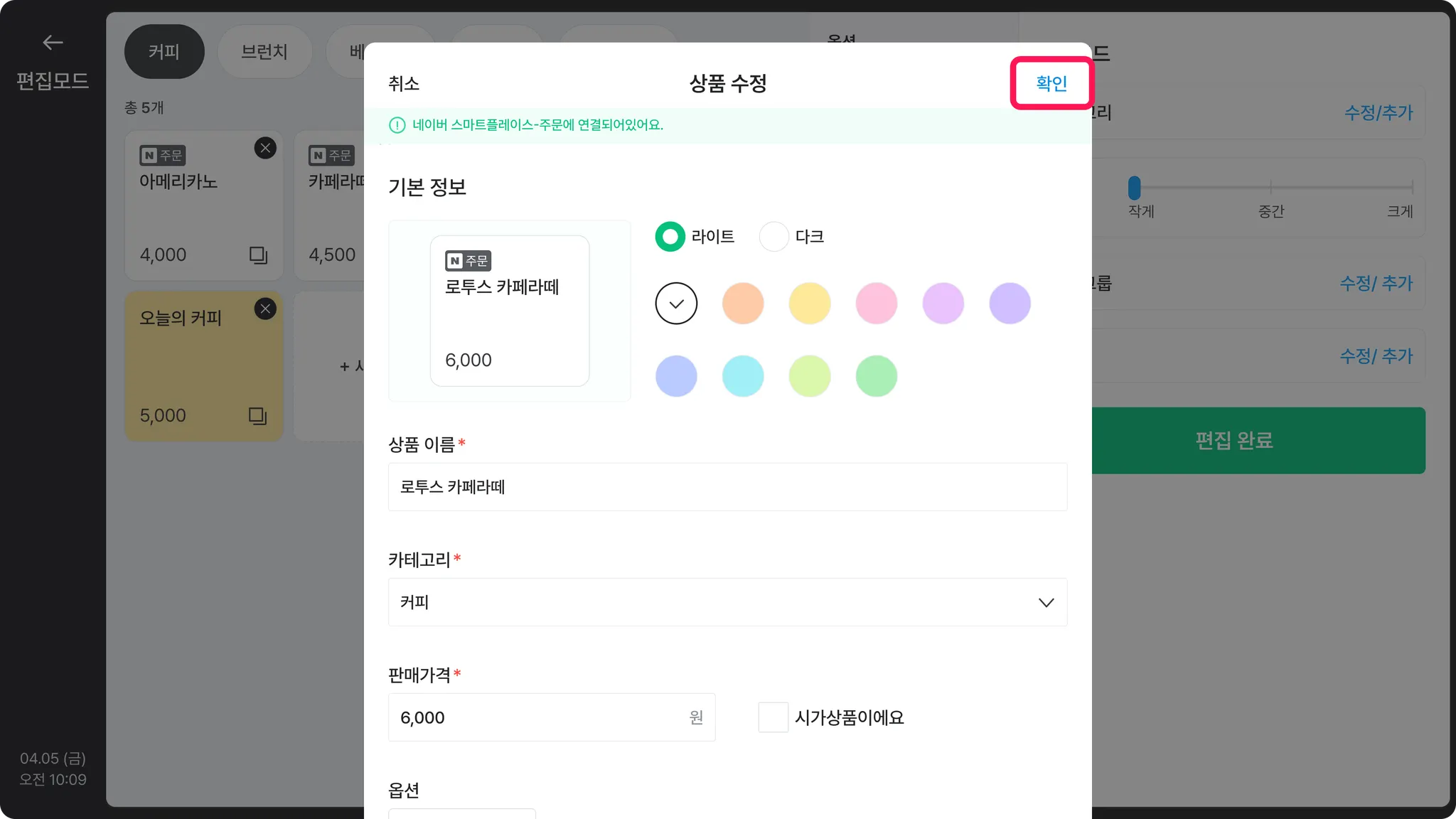Image resolution: width=1456 pixels, height=819 pixels.
Task: Click the copy icon on 아메리카노 card
Action: coord(258,255)
